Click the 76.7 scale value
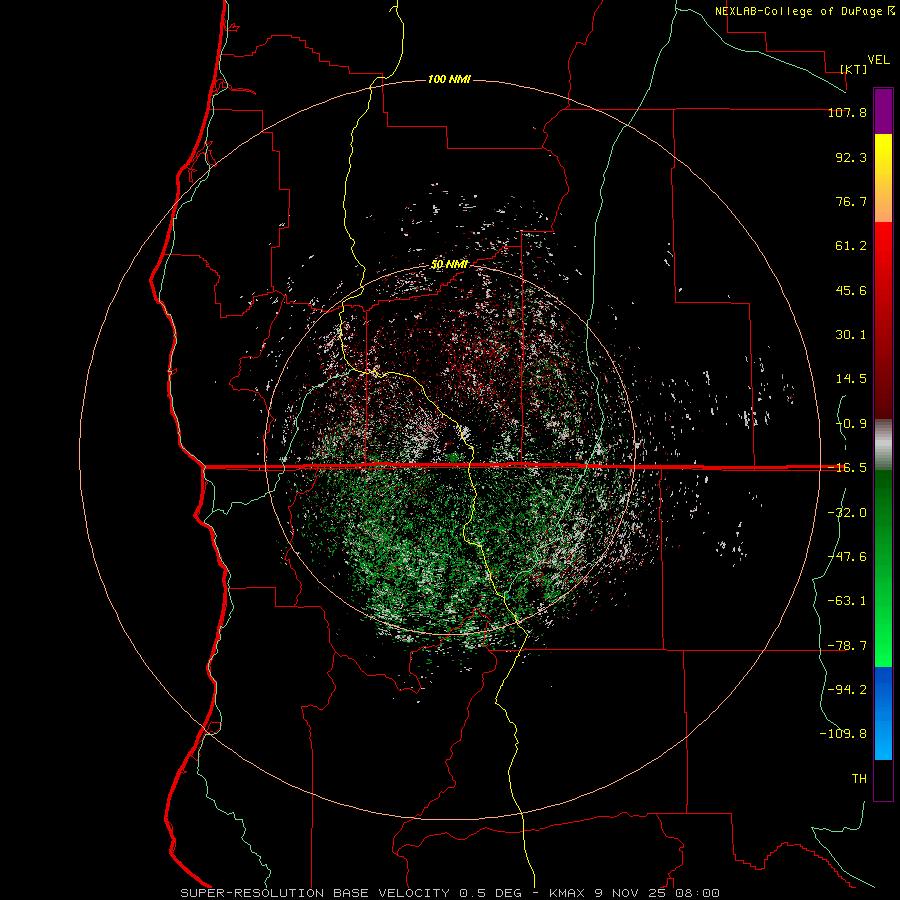Screen dimensions: 900x900 click(x=851, y=201)
